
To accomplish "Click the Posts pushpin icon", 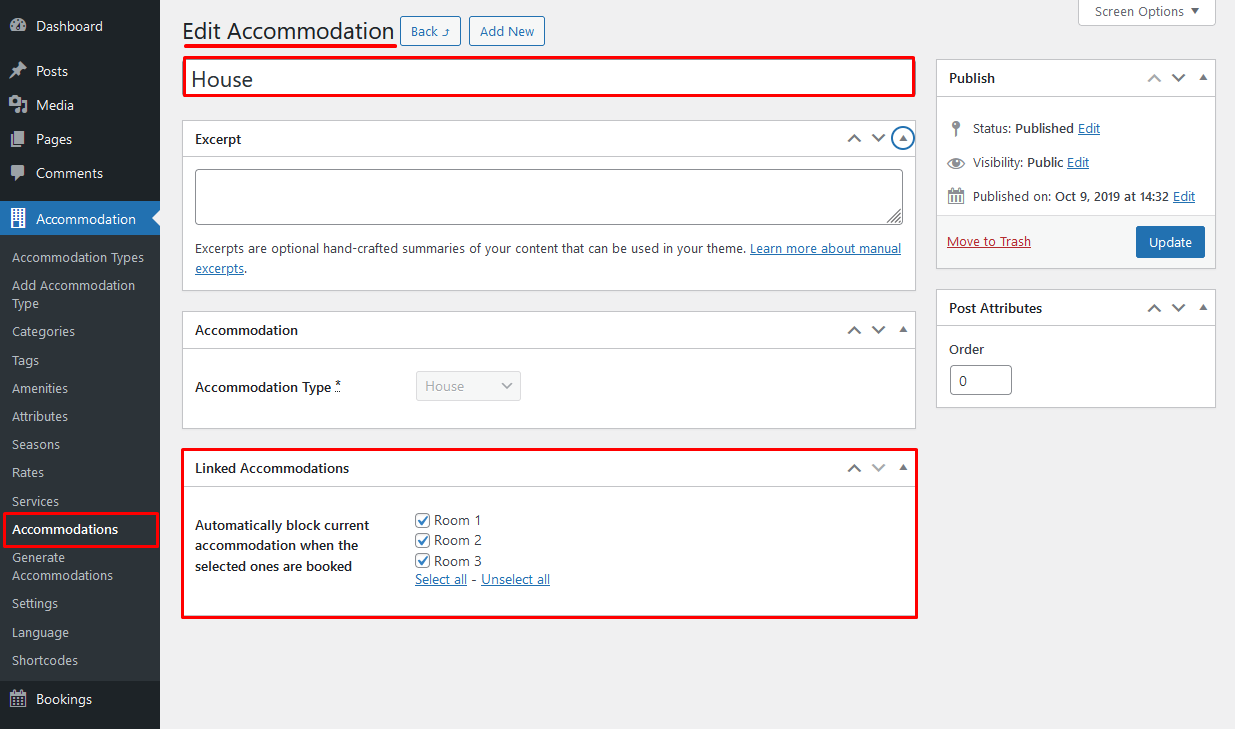I will point(18,71).
